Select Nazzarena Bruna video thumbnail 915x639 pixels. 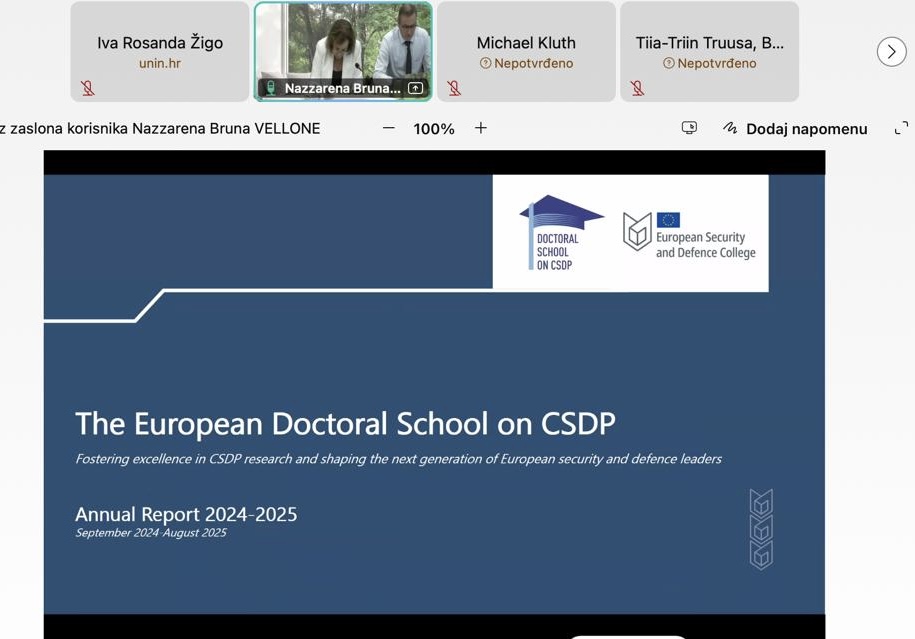[343, 51]
